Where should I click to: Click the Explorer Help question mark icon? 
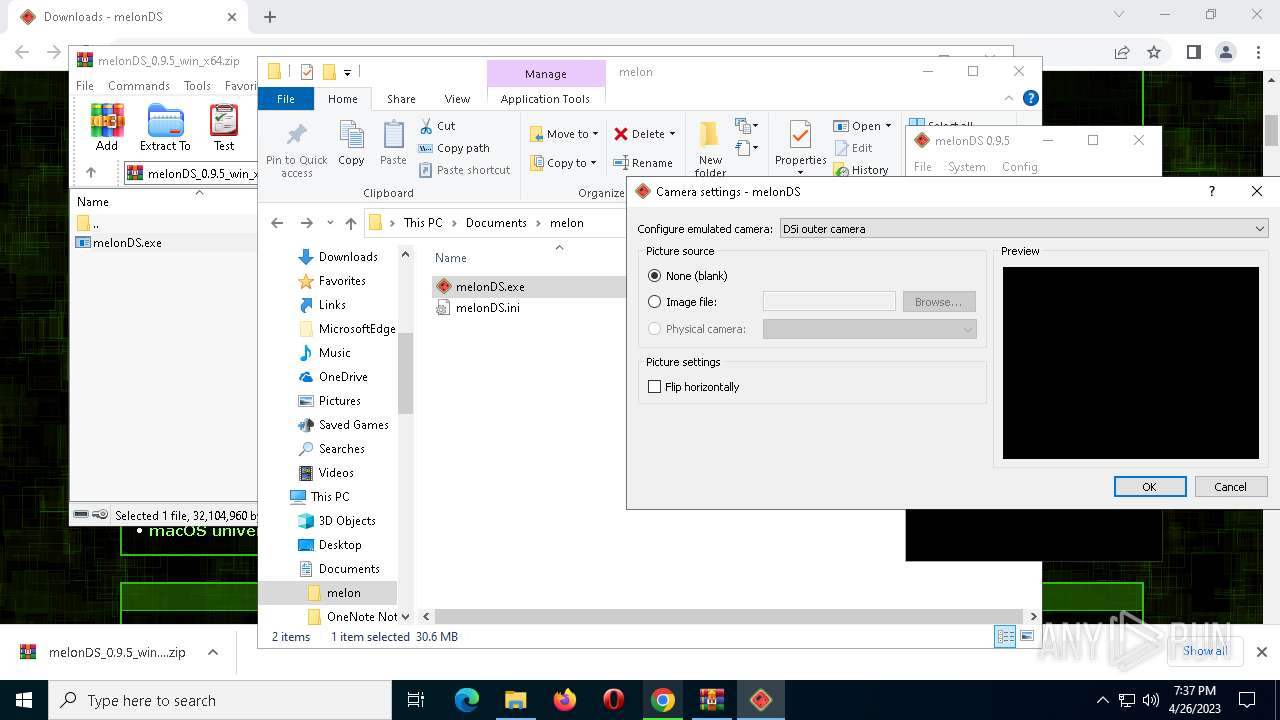1031,98
